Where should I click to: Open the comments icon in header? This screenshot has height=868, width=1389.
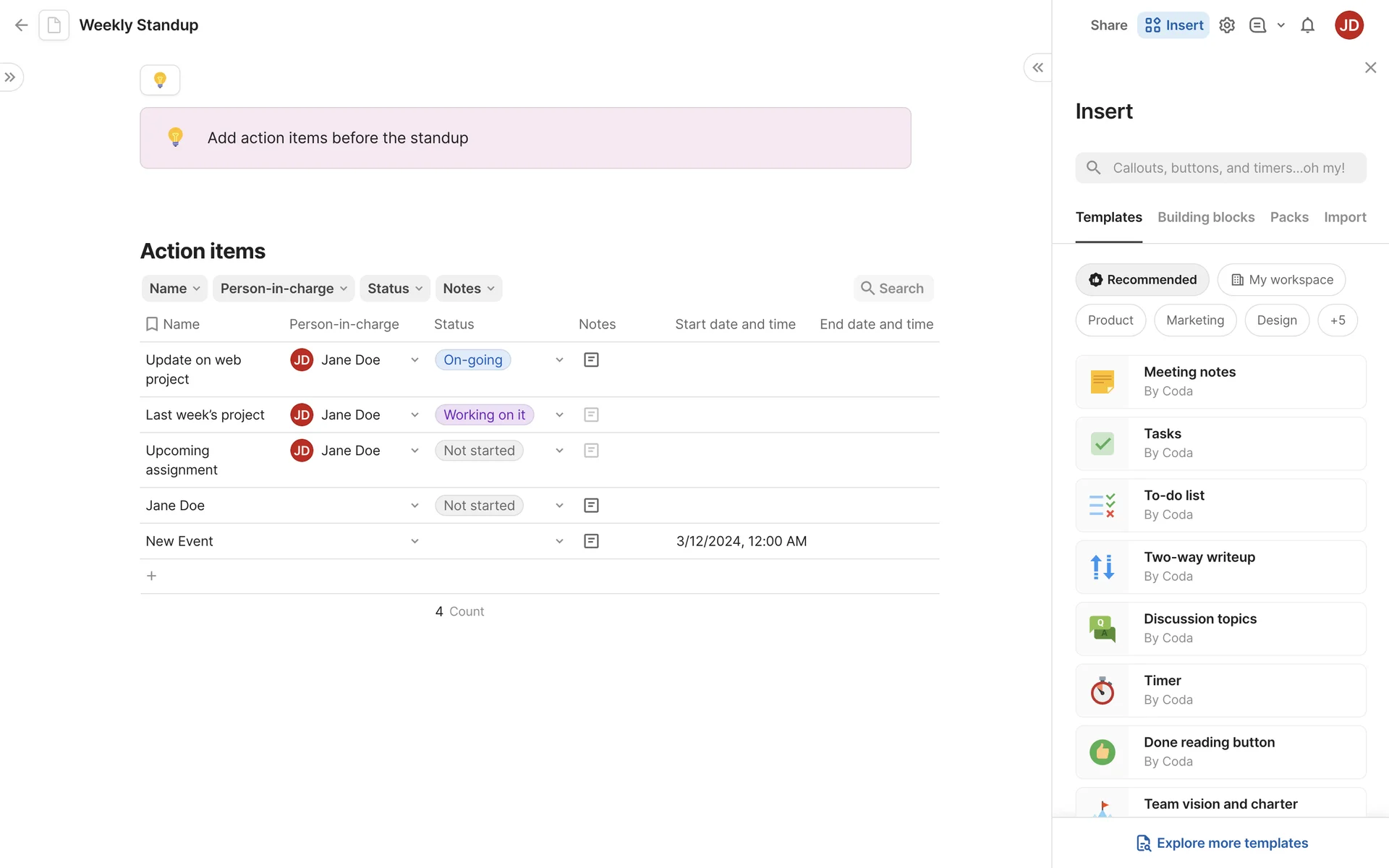tap(1258, 25)
